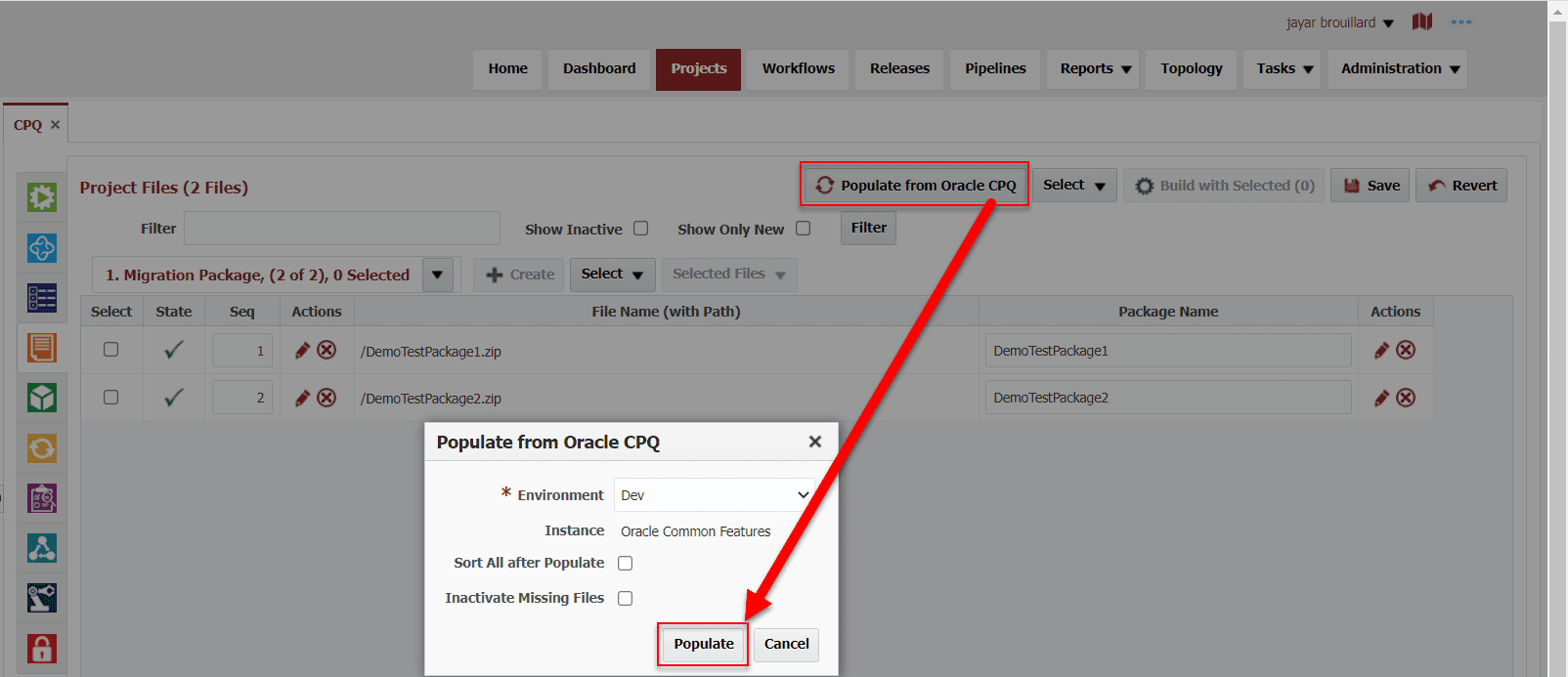Open the green cube package sidebar icon
Image resolution: width=1568 pixels, height=677 pixels.
click(x=42, y=398)
